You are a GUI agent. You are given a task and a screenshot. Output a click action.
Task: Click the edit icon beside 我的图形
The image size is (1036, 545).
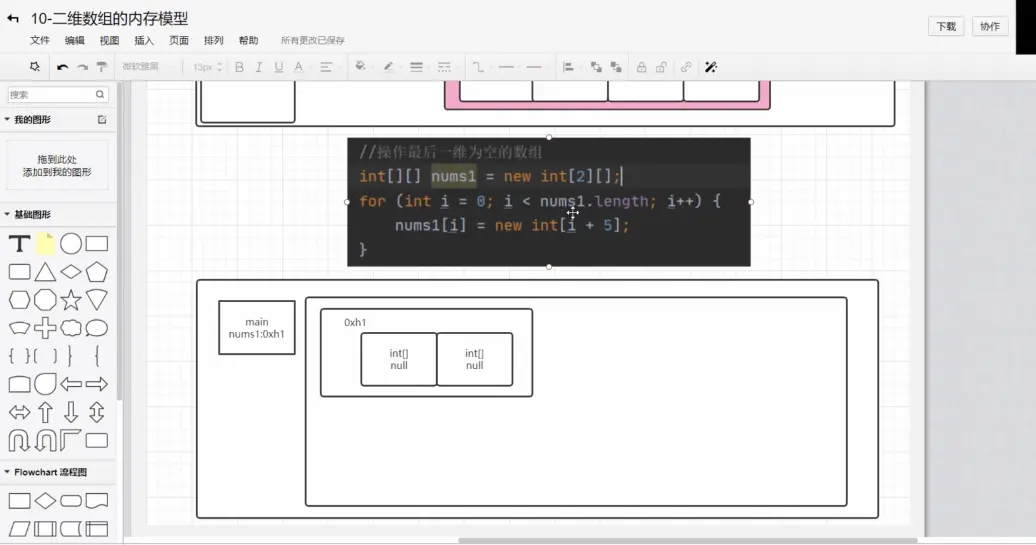[102, 120]
